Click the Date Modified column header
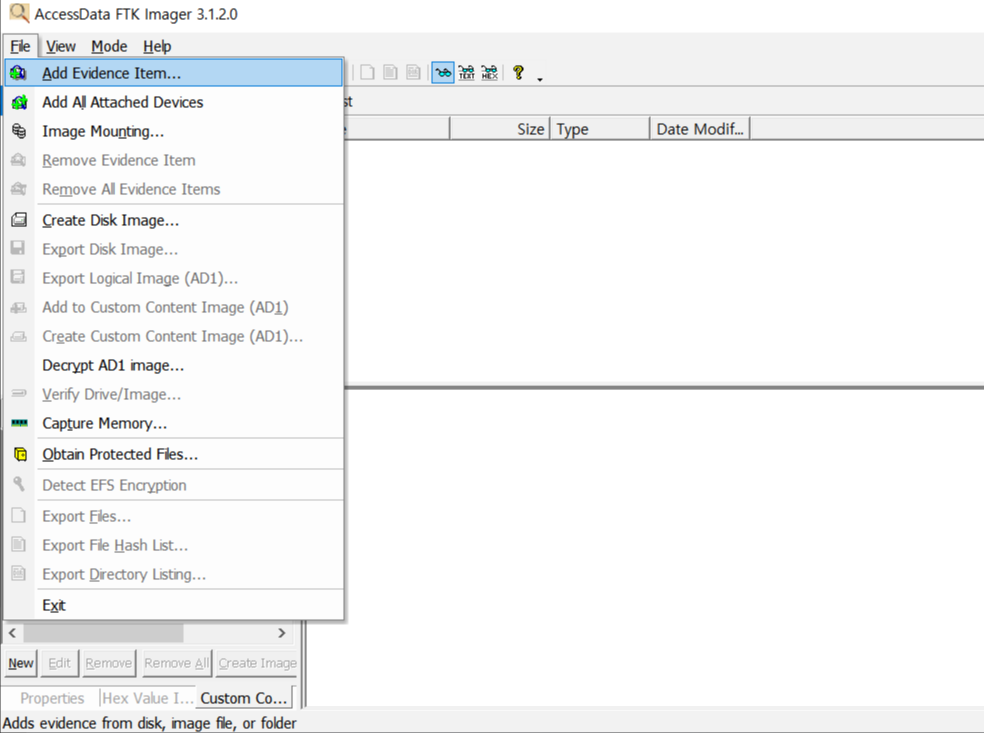This screenshot has height=733, width=984. pyautogui.click(x=700, y=129)
